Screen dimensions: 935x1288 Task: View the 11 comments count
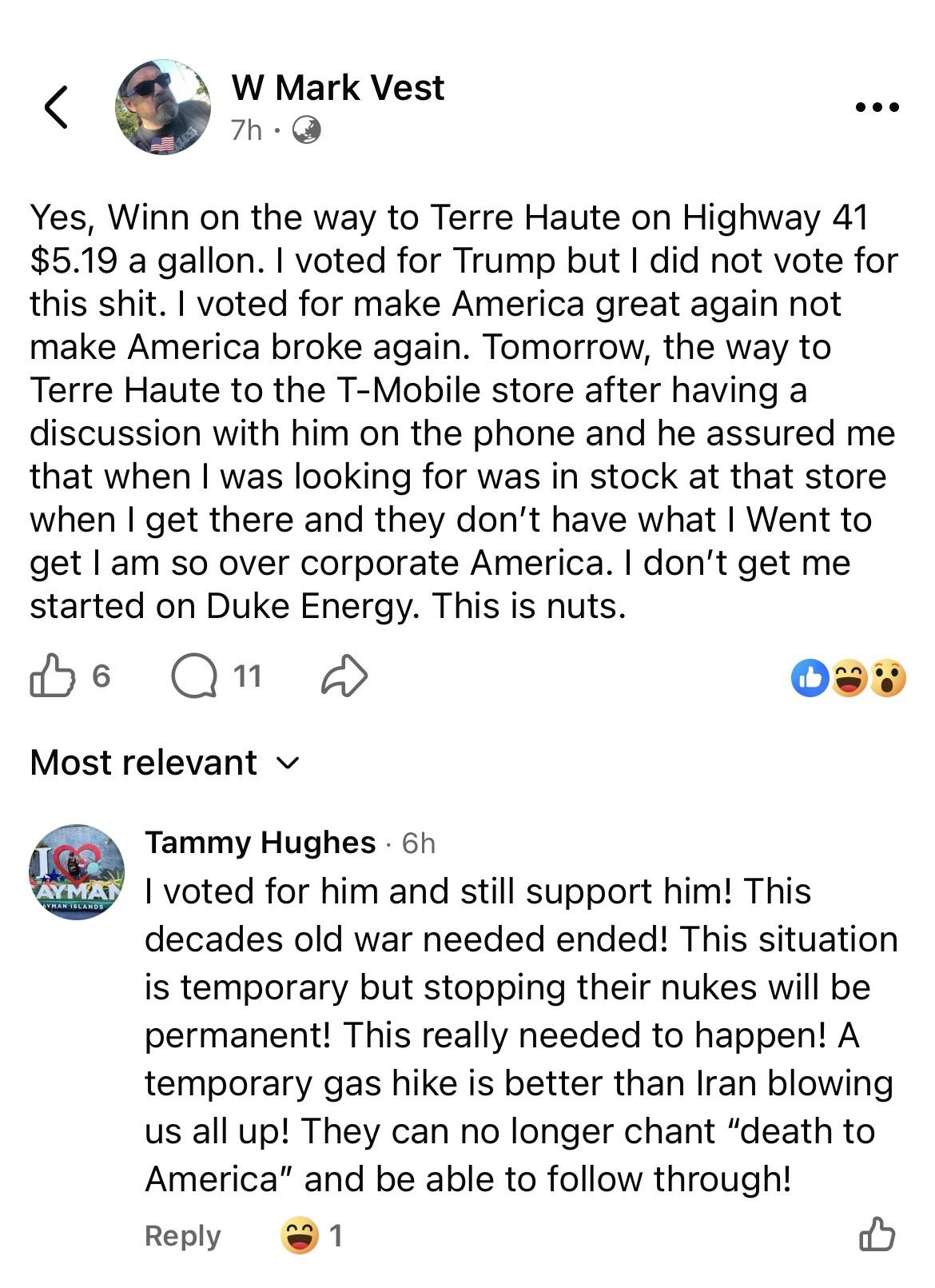coord(248,676)
